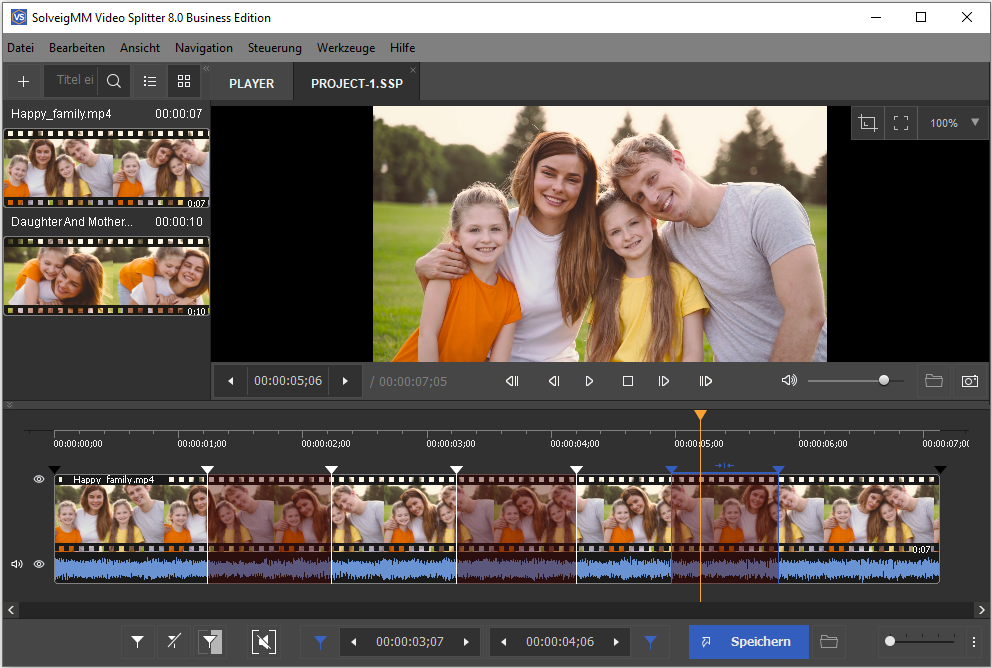The image size is (992, 668).
Task: Toggle video track visibility eye
Action: pyautogui.click(x=39, y=479)
